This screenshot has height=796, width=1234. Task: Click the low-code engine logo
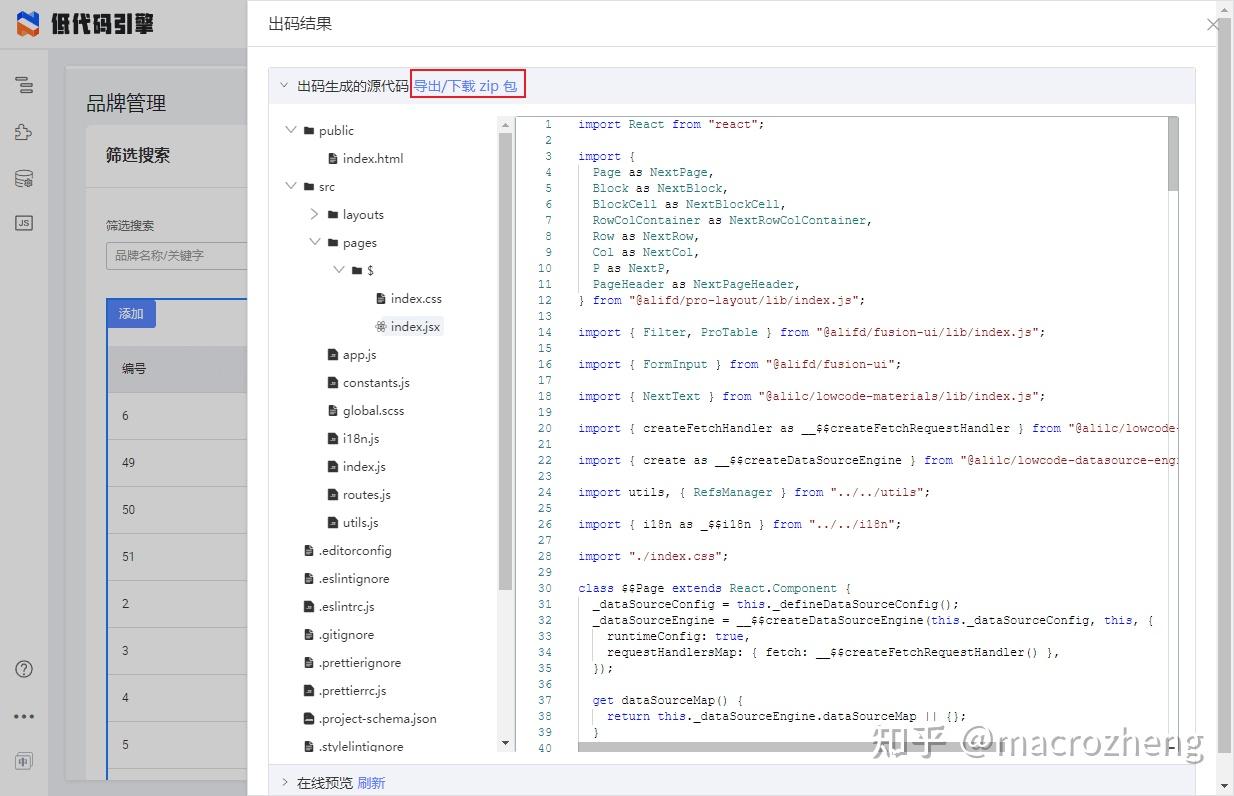pyautogui.click(x=85, y=24)
